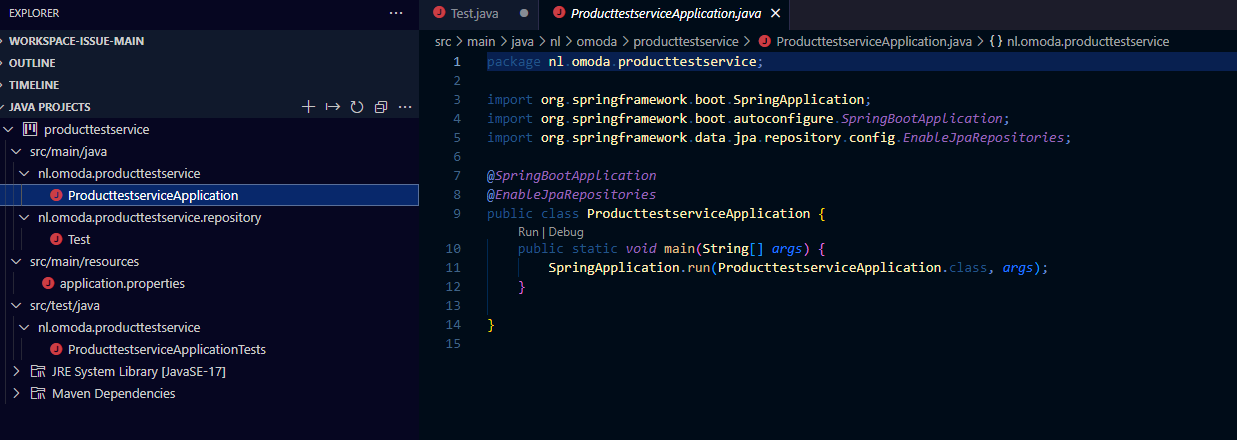Open ProducttestserviceApplication in the project tree
This screenshot has height=440, width=1237.
click(x=153, y=195)
